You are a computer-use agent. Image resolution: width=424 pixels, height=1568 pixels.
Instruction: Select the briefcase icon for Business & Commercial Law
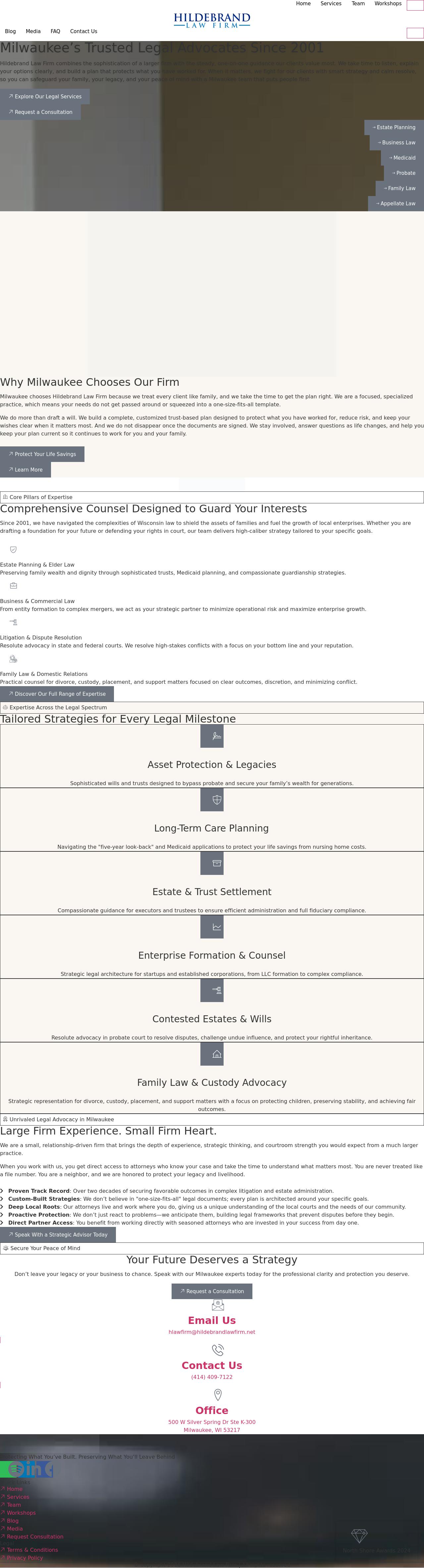13,585
